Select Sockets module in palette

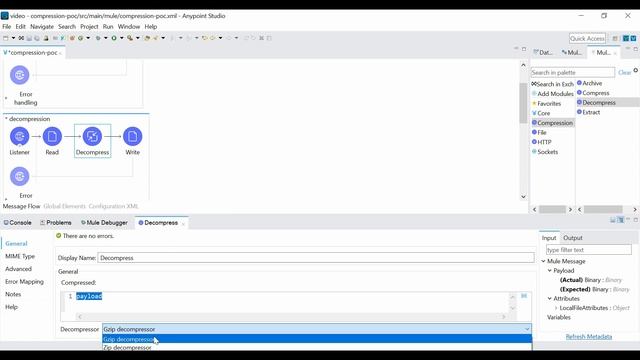544,152
